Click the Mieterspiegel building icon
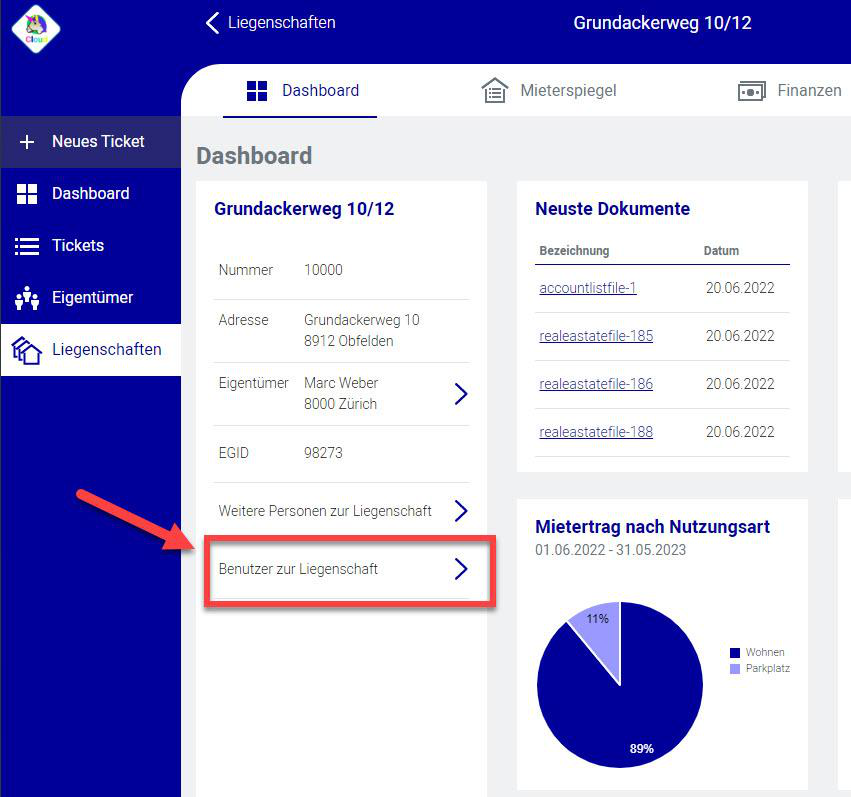 [x=494, y=90]
